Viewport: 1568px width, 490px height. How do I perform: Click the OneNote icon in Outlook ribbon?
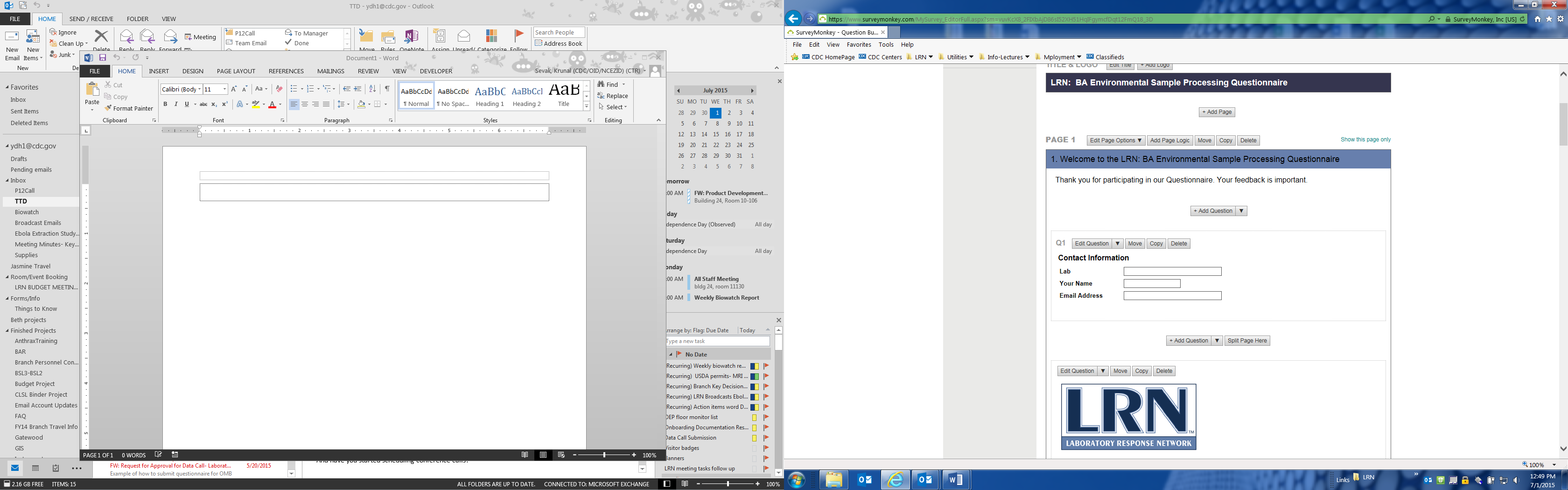coord(412,36)
